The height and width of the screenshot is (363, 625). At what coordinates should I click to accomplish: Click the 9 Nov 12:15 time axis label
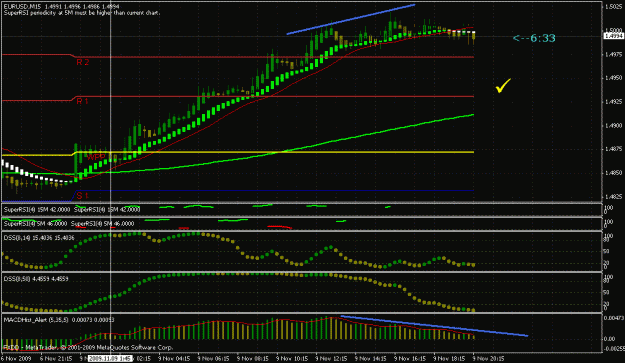(331, 359)
